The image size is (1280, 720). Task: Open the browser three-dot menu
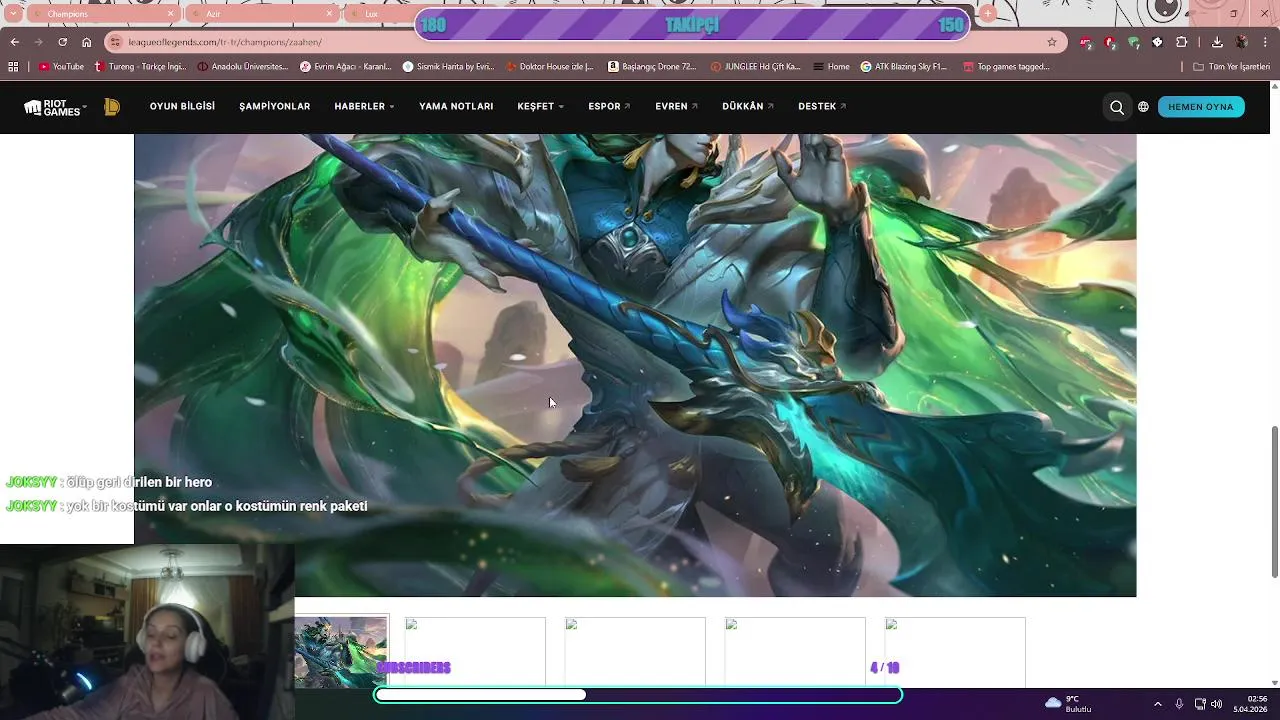1265,42
